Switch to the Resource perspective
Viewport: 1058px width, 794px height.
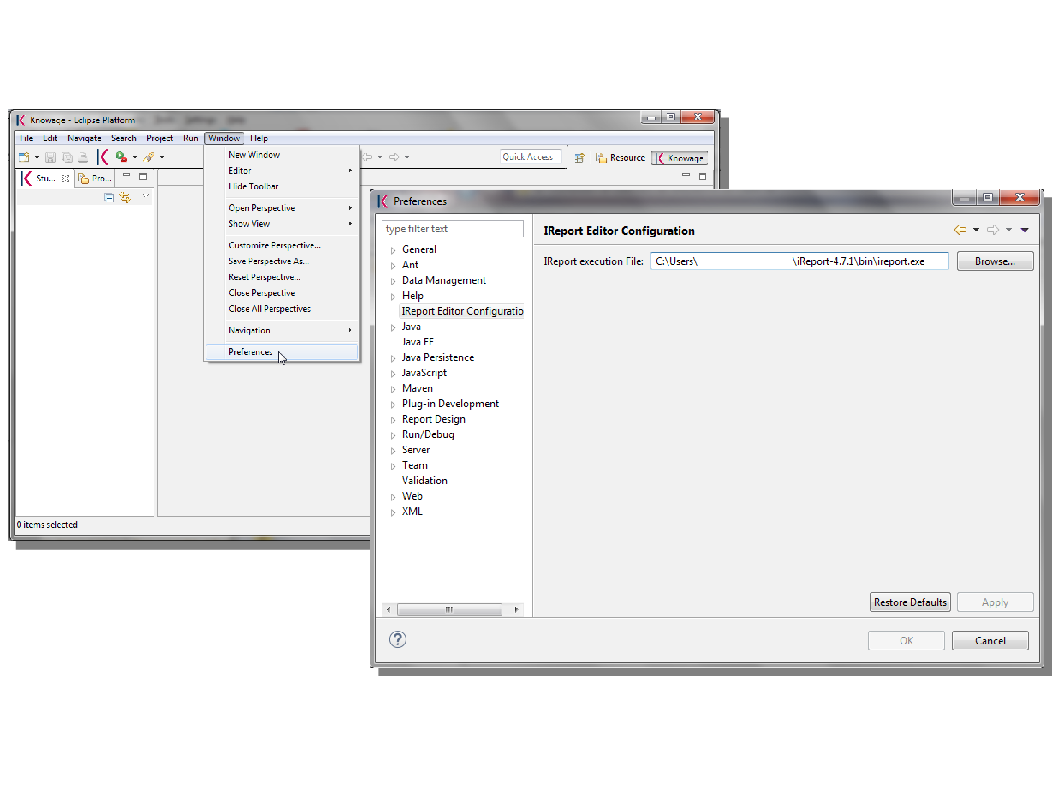tap(620, 158)
